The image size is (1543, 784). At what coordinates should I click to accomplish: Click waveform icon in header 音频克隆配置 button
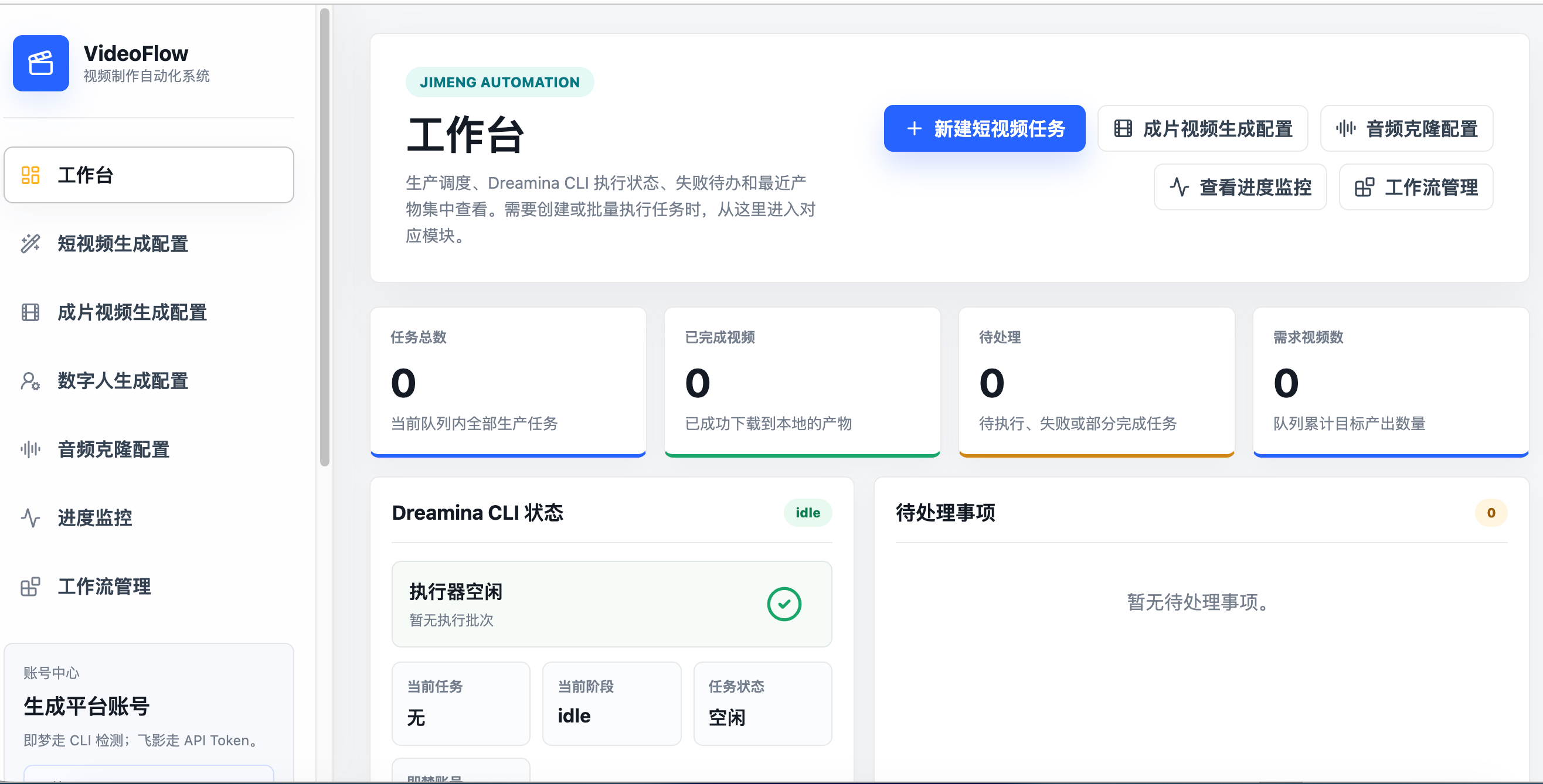click(x=1345, y=129)
